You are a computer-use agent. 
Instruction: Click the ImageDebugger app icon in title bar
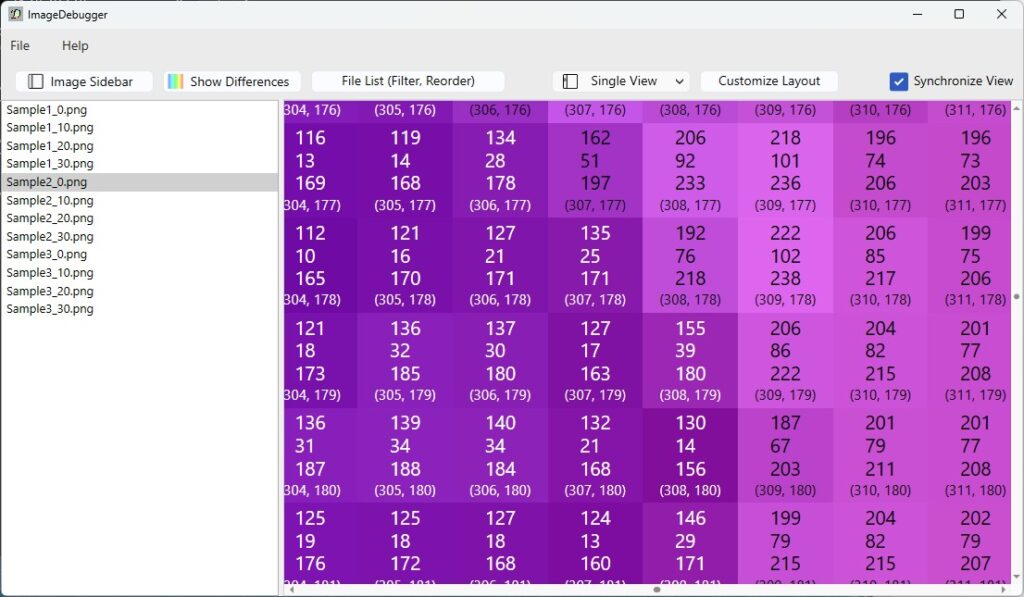(15, 15)
